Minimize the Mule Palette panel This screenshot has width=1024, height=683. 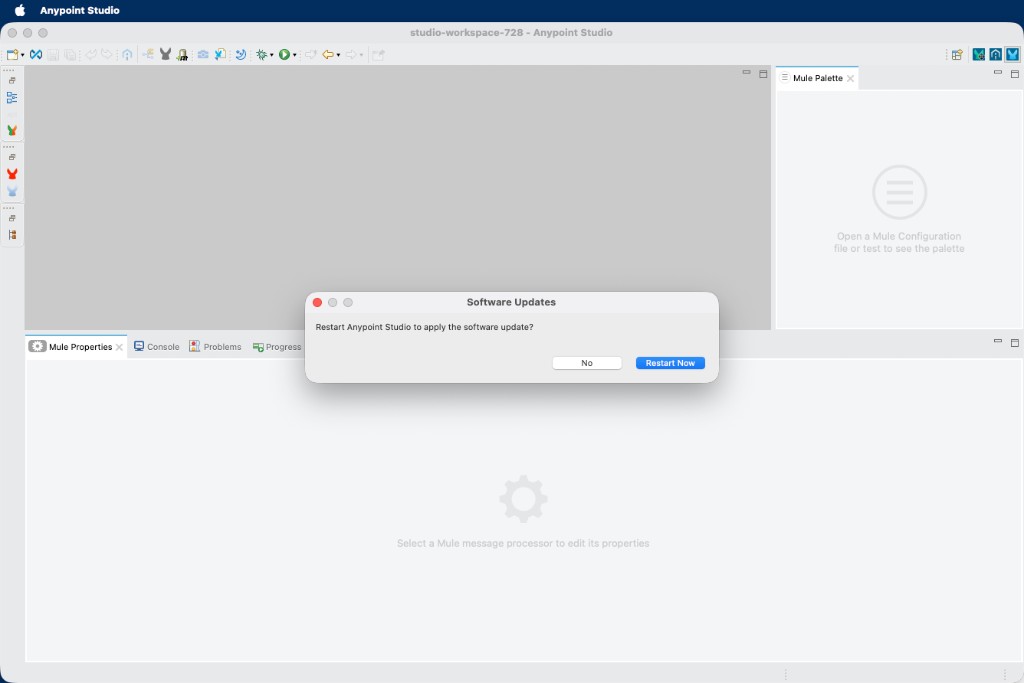click(997, 72)
